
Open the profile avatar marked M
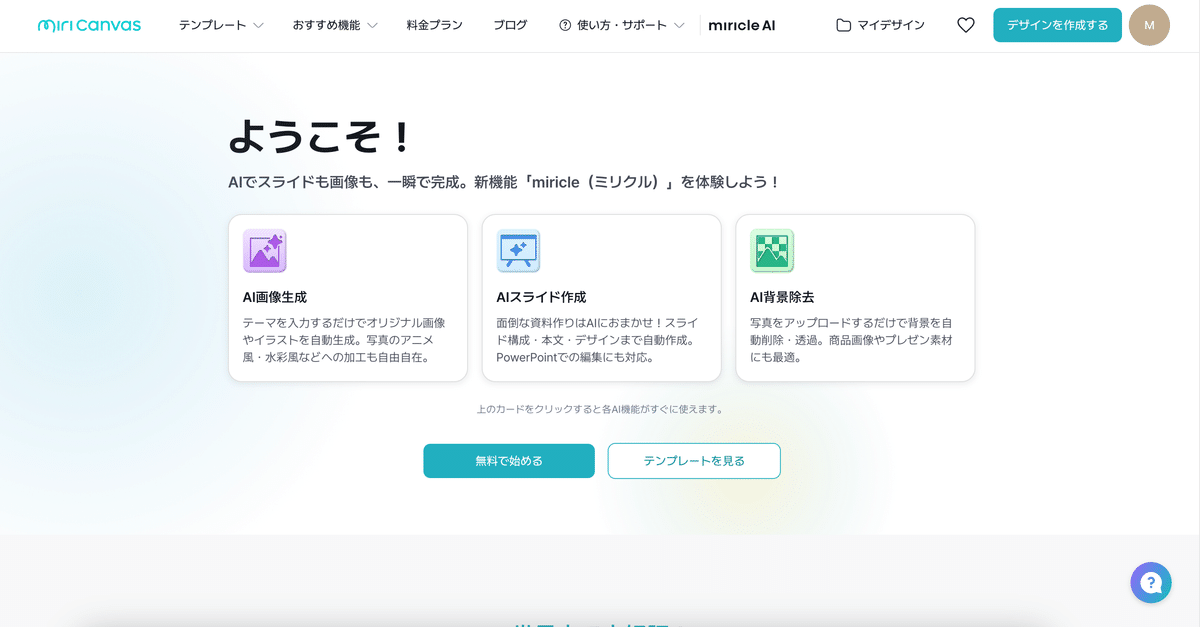point(1149,25)
